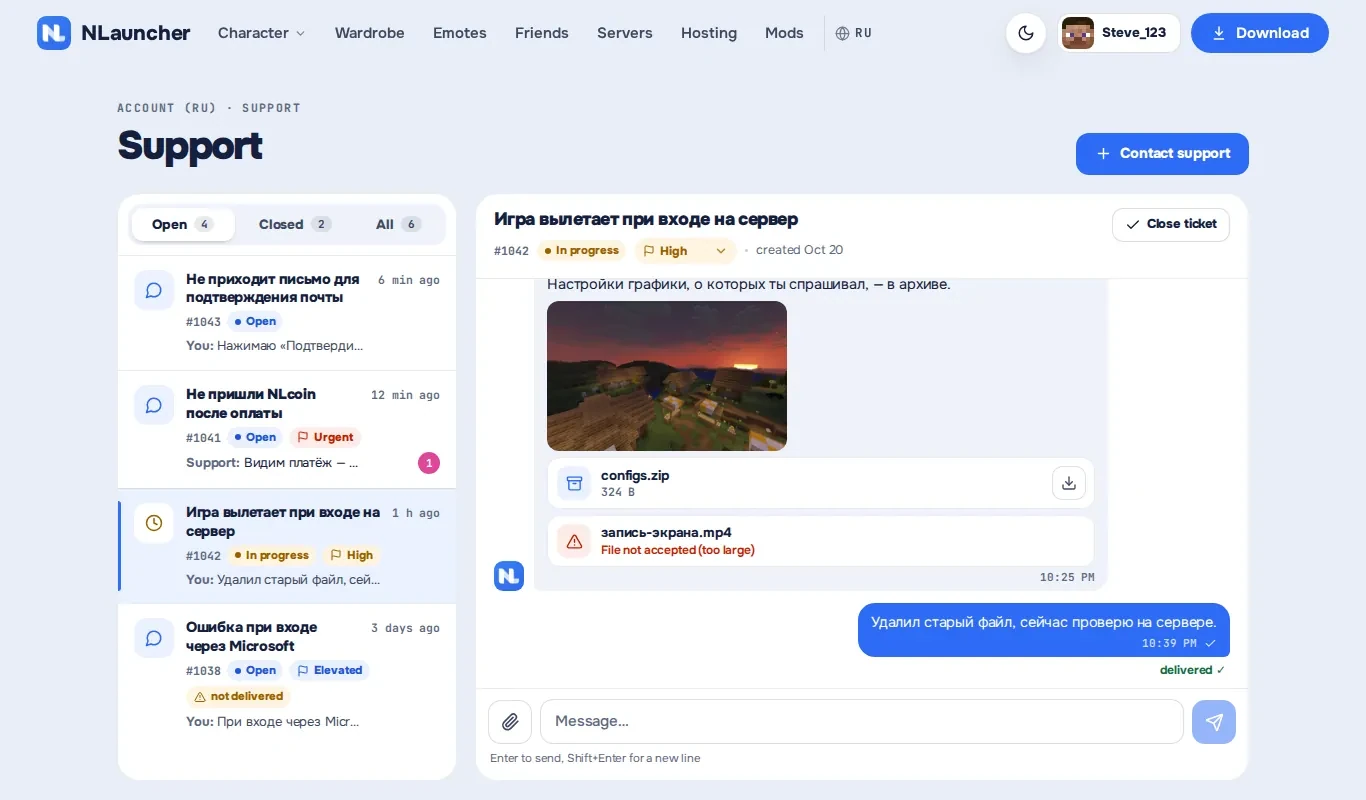Click the Urgent flag on ticket #1041
Viewport: 1366px width, 800px height.
[326, 437]
